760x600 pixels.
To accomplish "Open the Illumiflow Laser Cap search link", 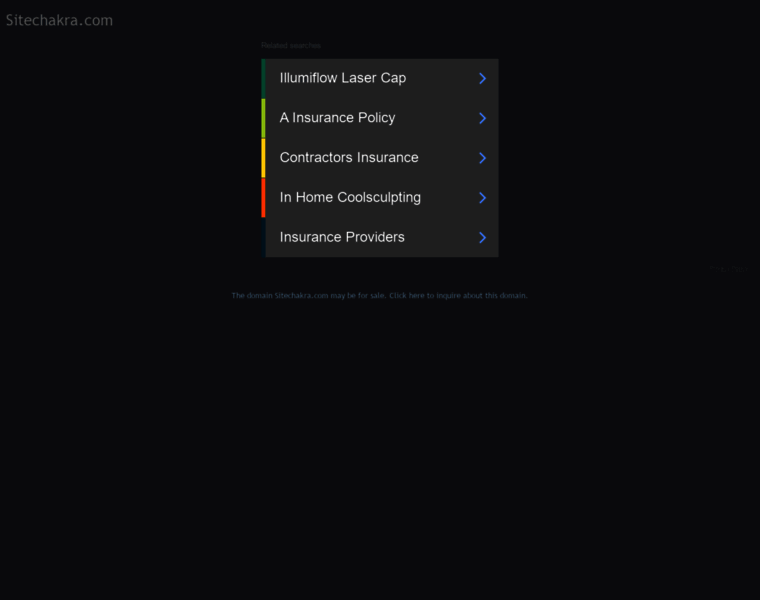I will pyautogui.click(x=343, y=78).
